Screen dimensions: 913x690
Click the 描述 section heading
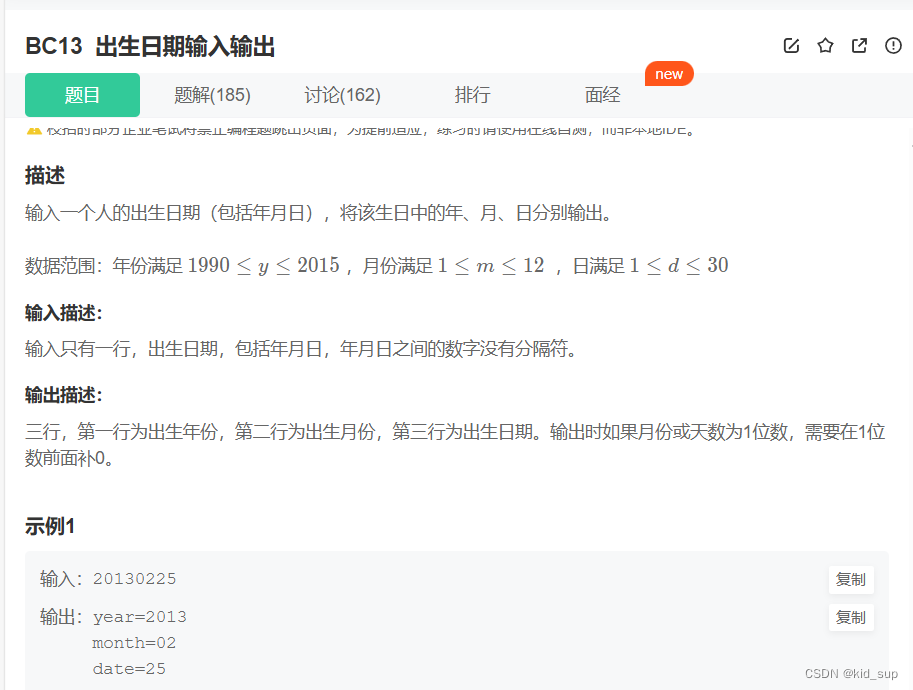coord(42,175)
